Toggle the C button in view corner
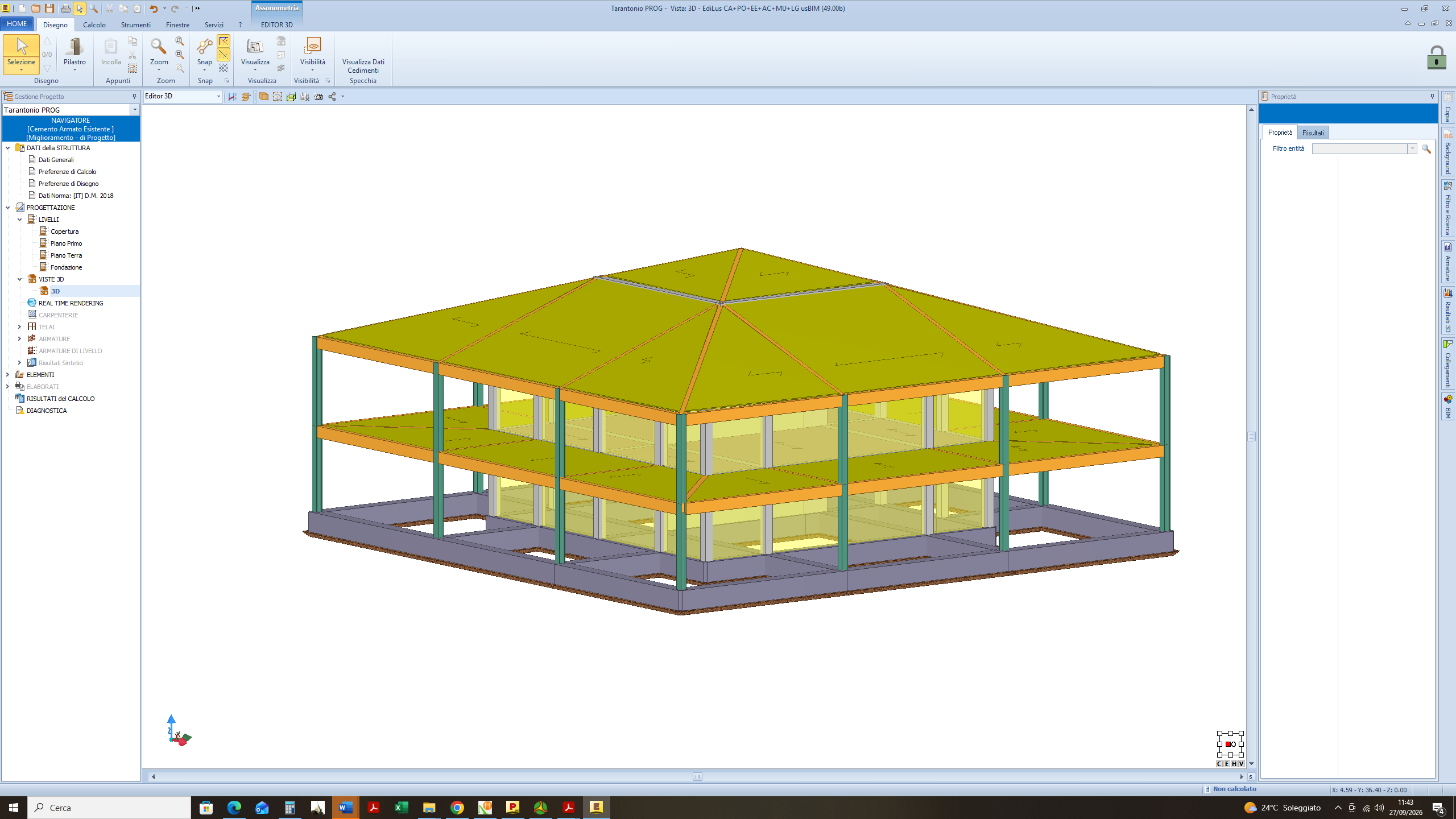This screenshot has width=1456, height=819. point(1219,764)
